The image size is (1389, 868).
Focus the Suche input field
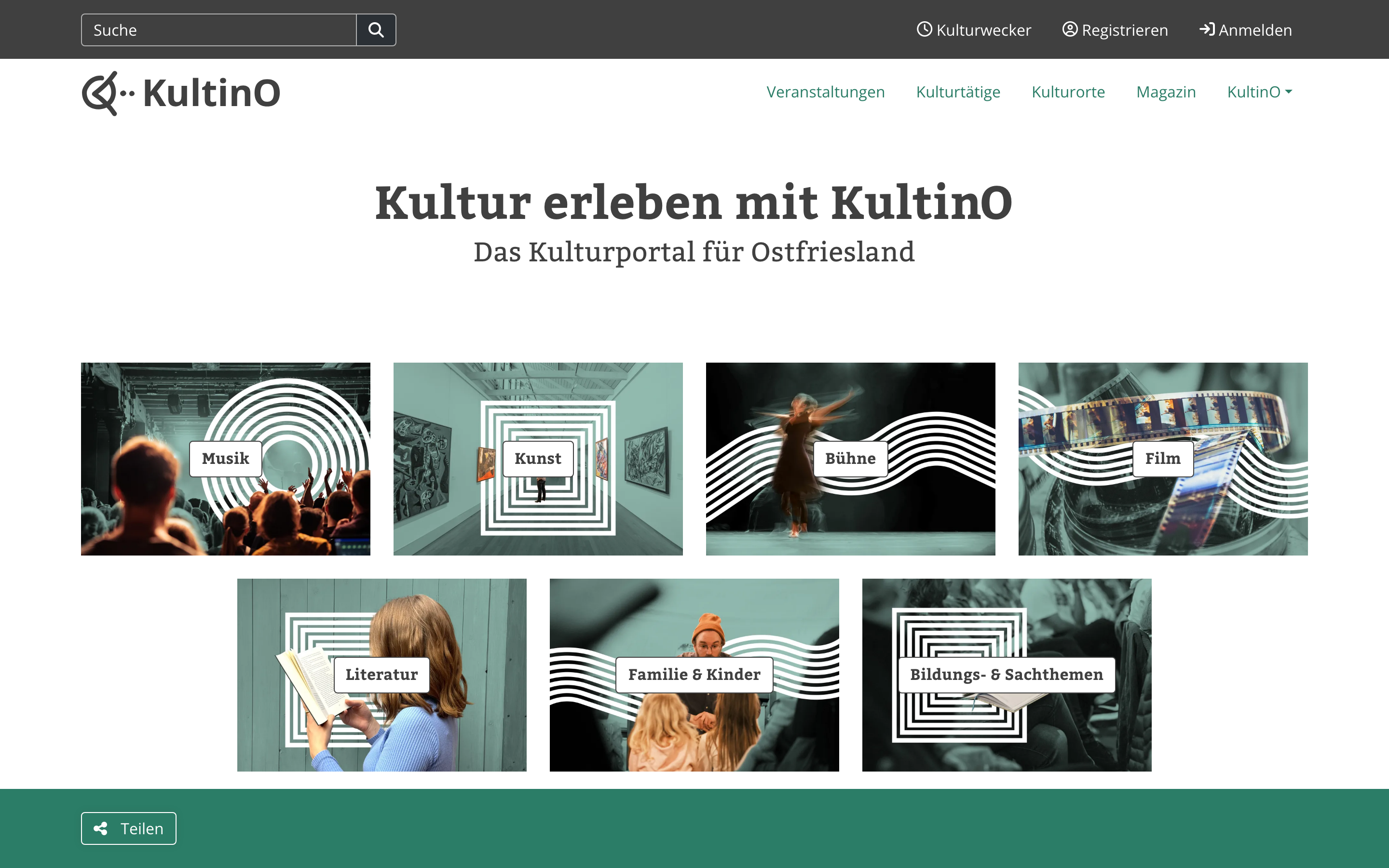[218, 30]
